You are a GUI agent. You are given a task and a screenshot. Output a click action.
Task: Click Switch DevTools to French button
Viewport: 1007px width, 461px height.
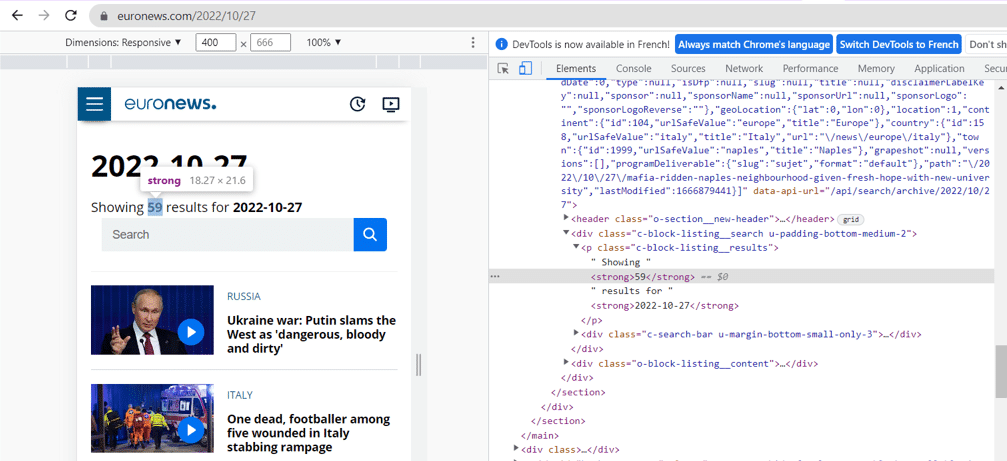898,44
